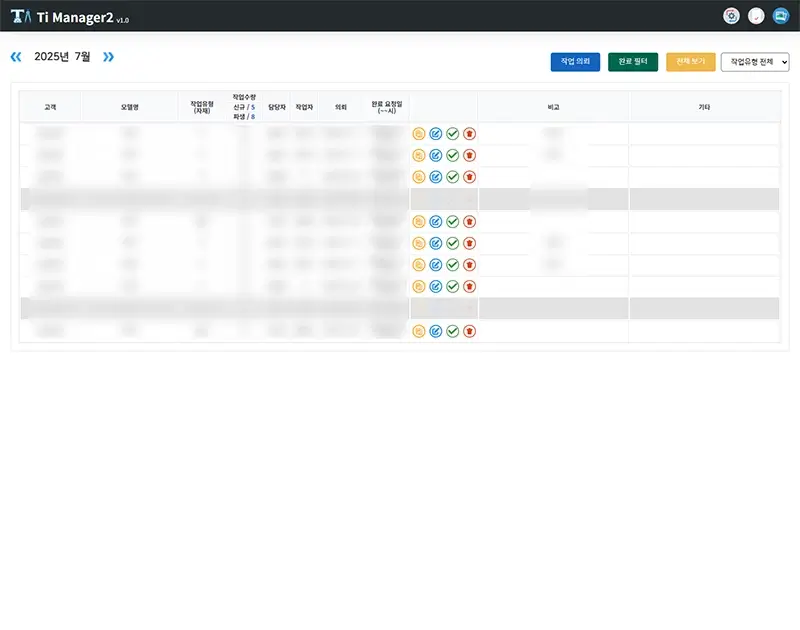Click the yellow 전체 보기 button
Viewport: 800px width, 630px height.
coord(691,61)
